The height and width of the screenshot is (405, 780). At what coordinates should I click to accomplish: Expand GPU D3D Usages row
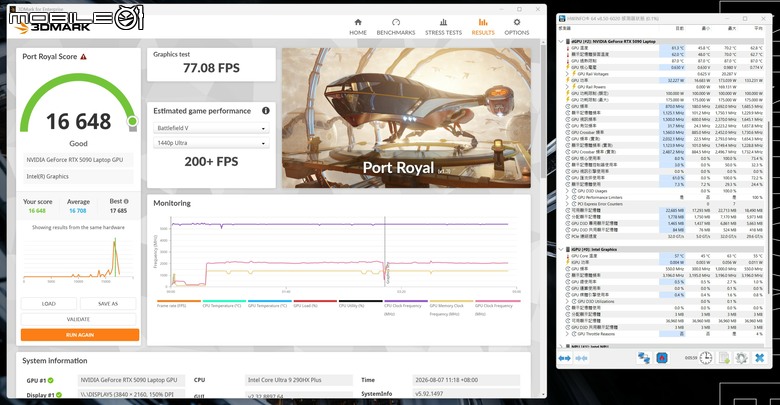click(567, 191)
